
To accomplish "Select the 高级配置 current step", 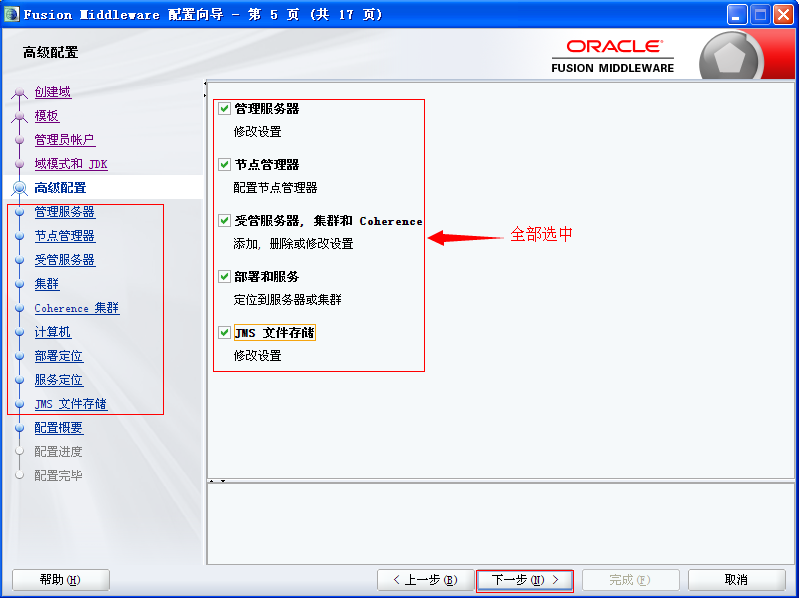I will [x=60, y=188].
